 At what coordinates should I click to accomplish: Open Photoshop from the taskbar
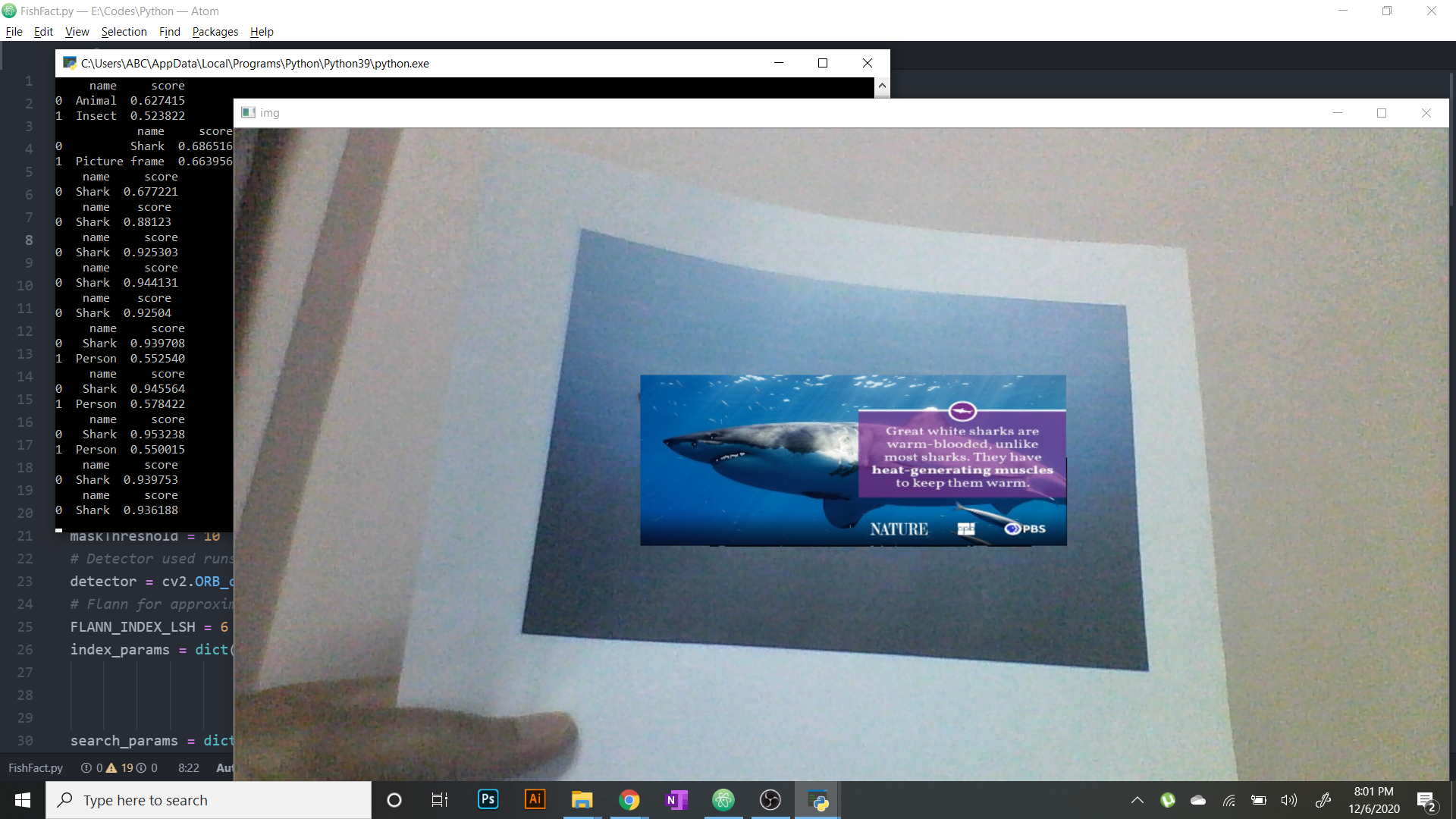click(x=488, y=799)
